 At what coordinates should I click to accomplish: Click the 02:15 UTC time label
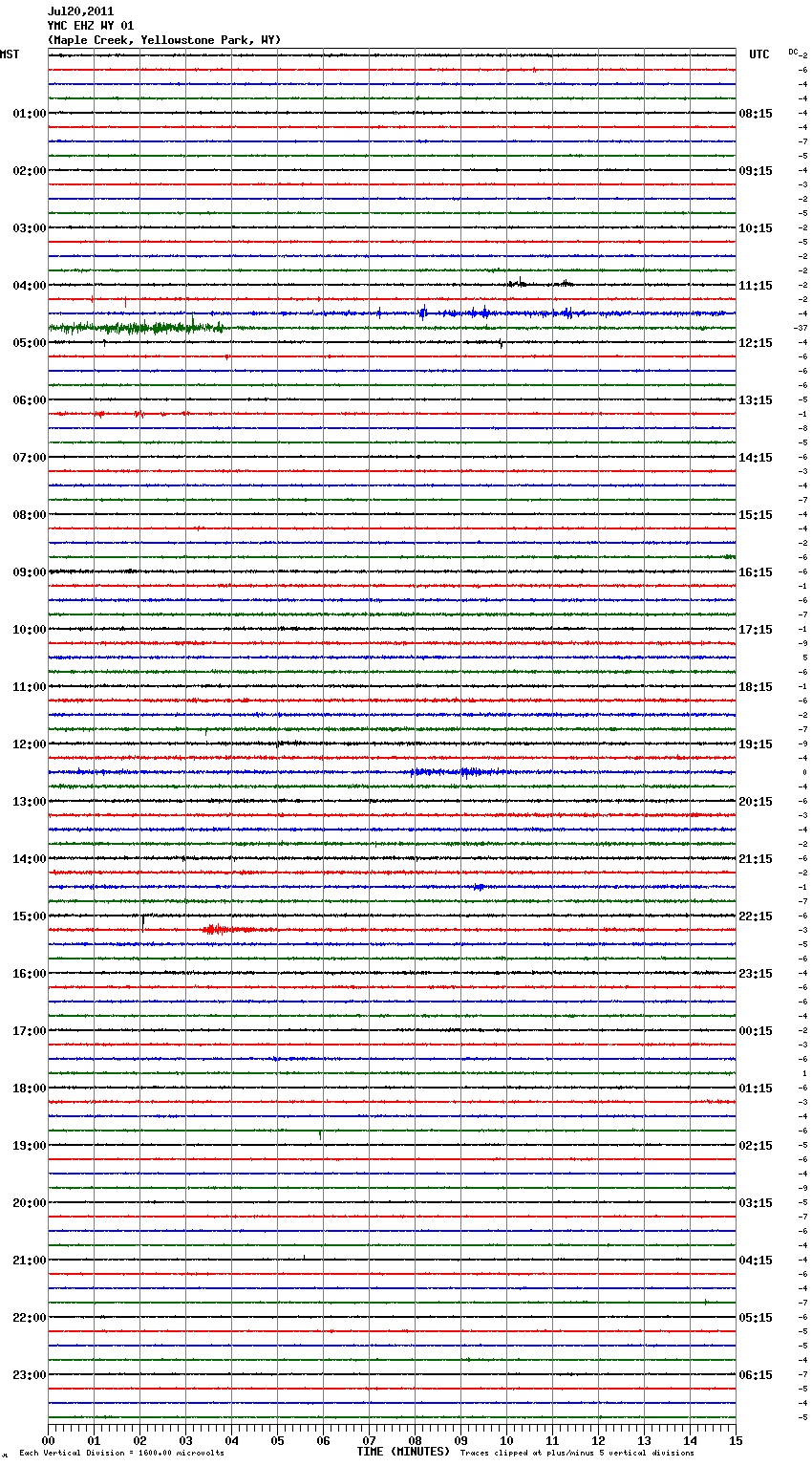756,1146
